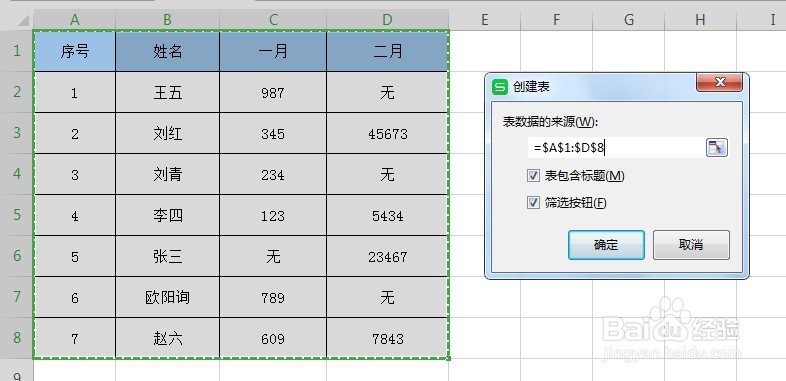Screen dimensions: 786x381
Task: Click the cell containing 刘红
Action: 167,133
